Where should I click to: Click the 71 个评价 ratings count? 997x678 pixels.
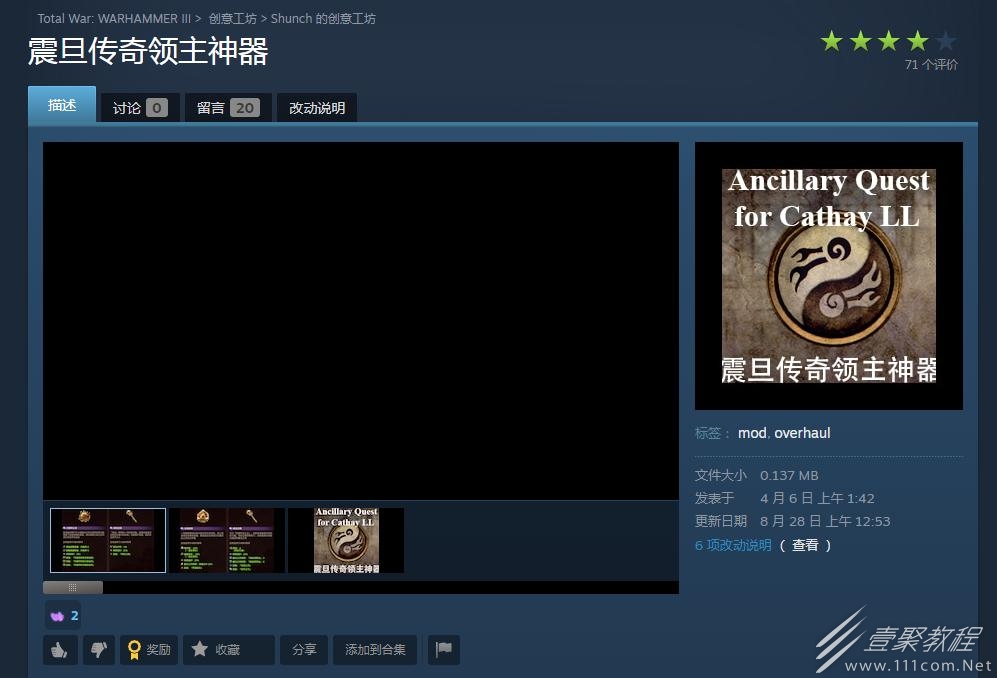931,64
